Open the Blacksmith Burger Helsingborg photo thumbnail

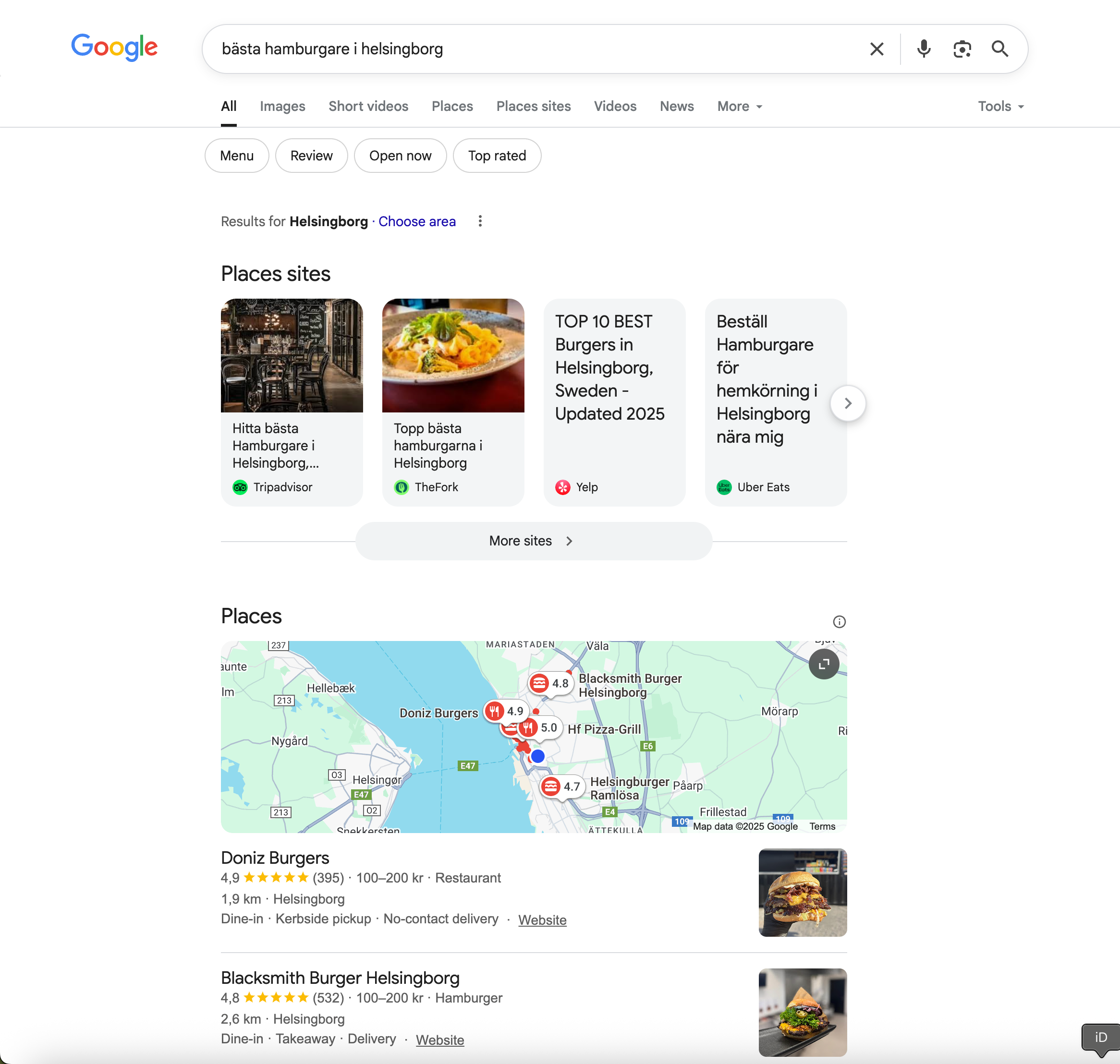pyautogui.click(x=802, y=1012)
